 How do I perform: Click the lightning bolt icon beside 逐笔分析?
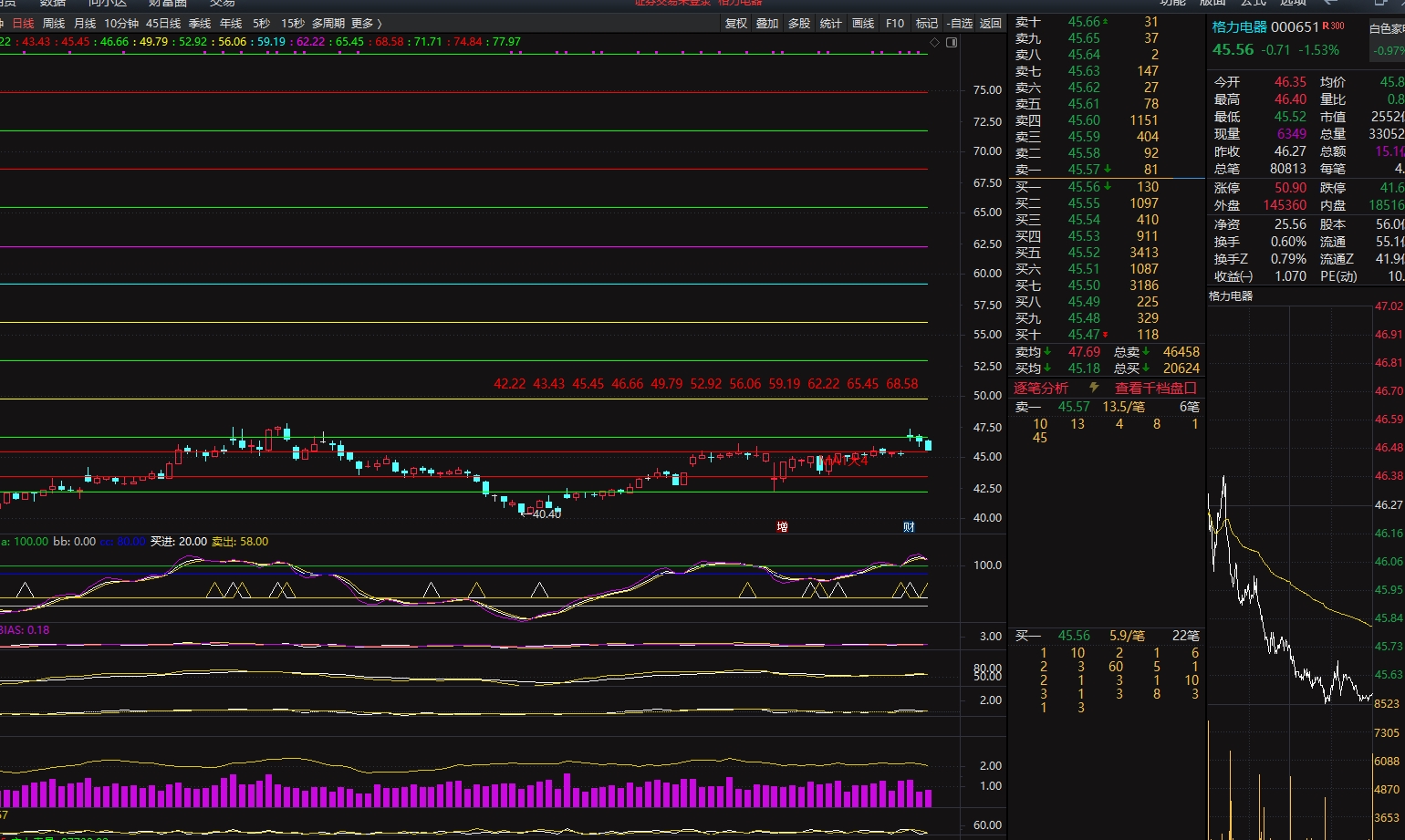click(x=1093, y=388)
